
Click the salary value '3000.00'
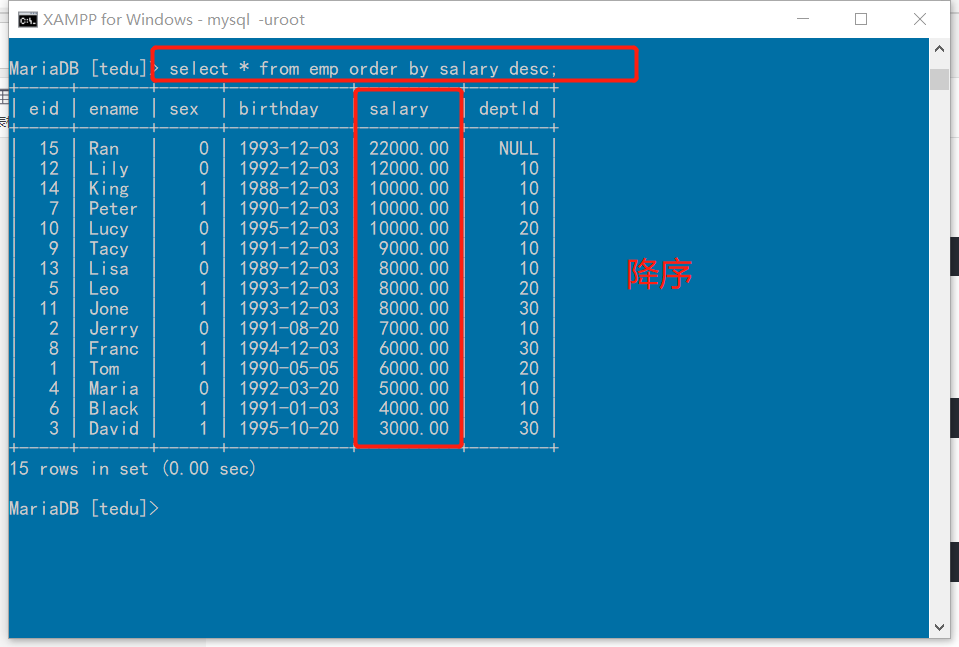414,429
